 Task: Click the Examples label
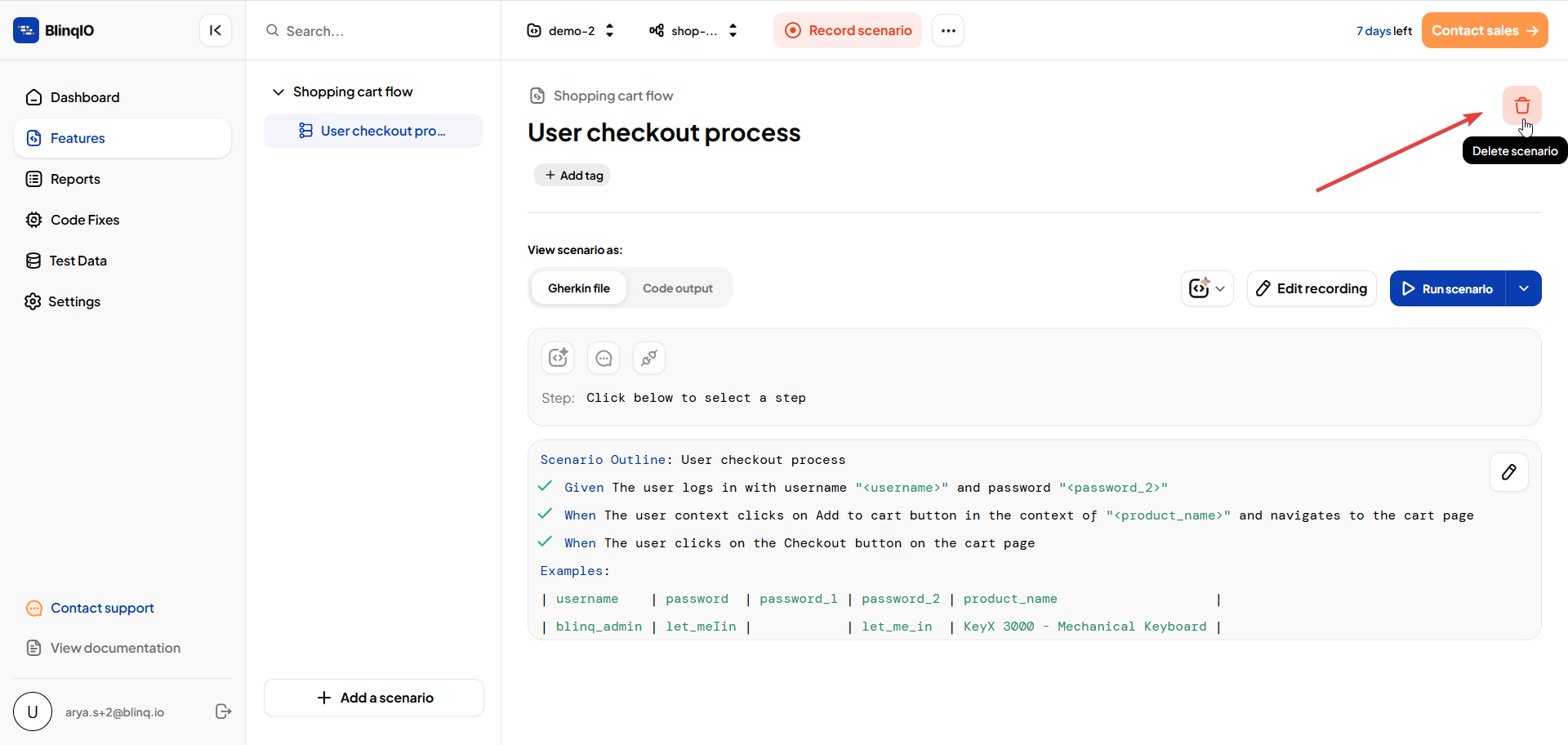(x=575, y=571)
